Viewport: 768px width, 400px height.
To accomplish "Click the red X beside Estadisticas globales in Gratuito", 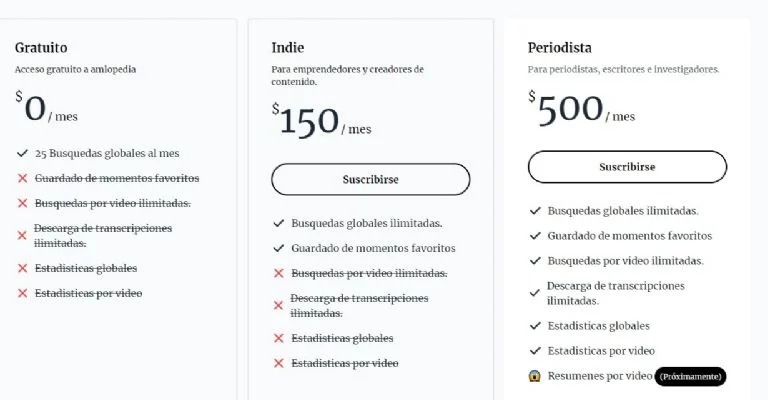I will point(22,268).
